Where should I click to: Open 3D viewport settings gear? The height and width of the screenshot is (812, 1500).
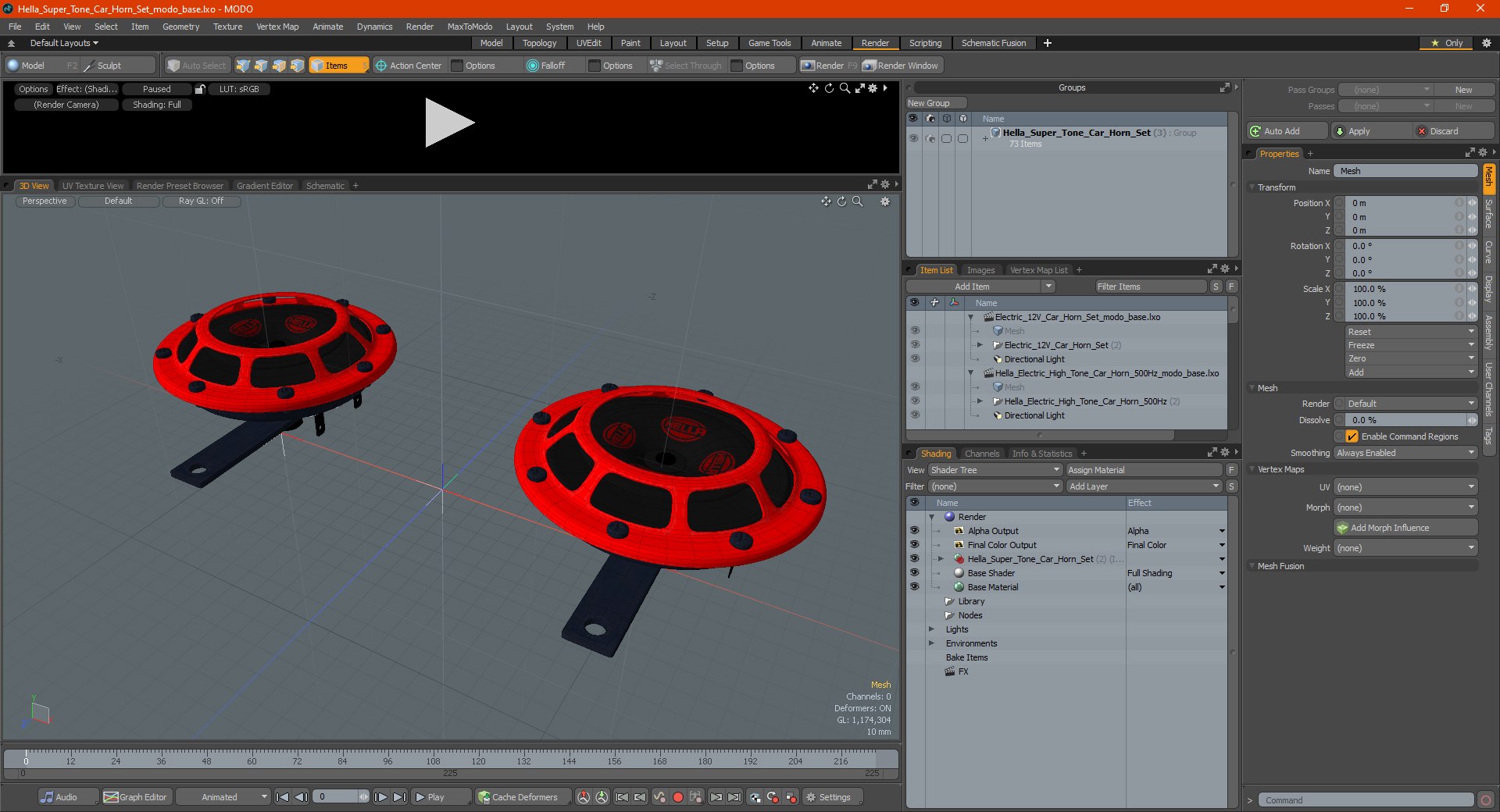(x=885, y=201)
